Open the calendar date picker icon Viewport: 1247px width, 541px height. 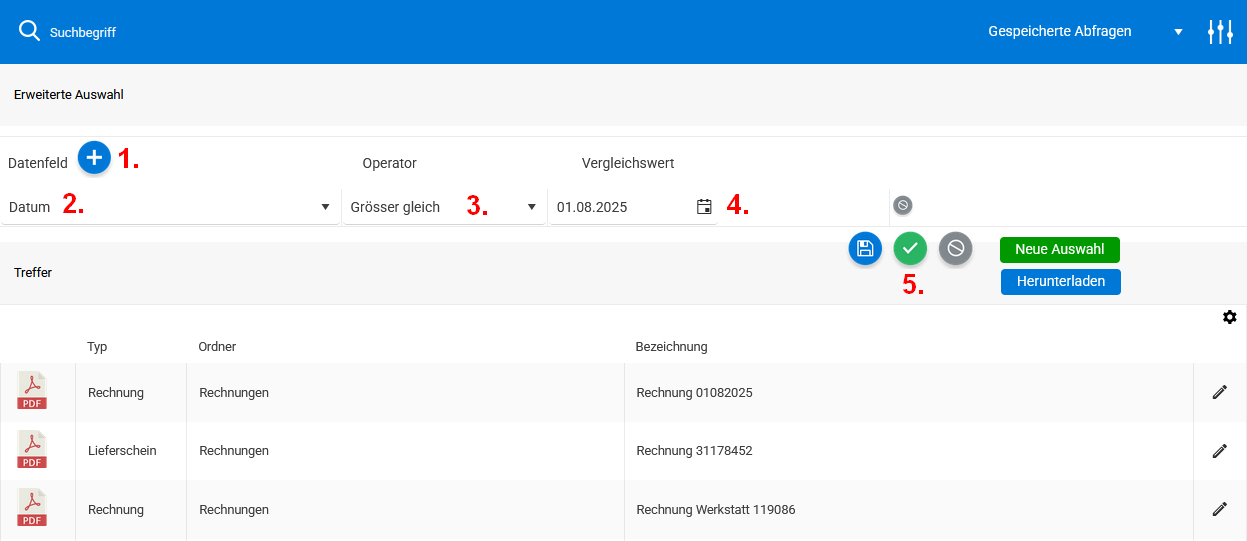click(704, 207)
